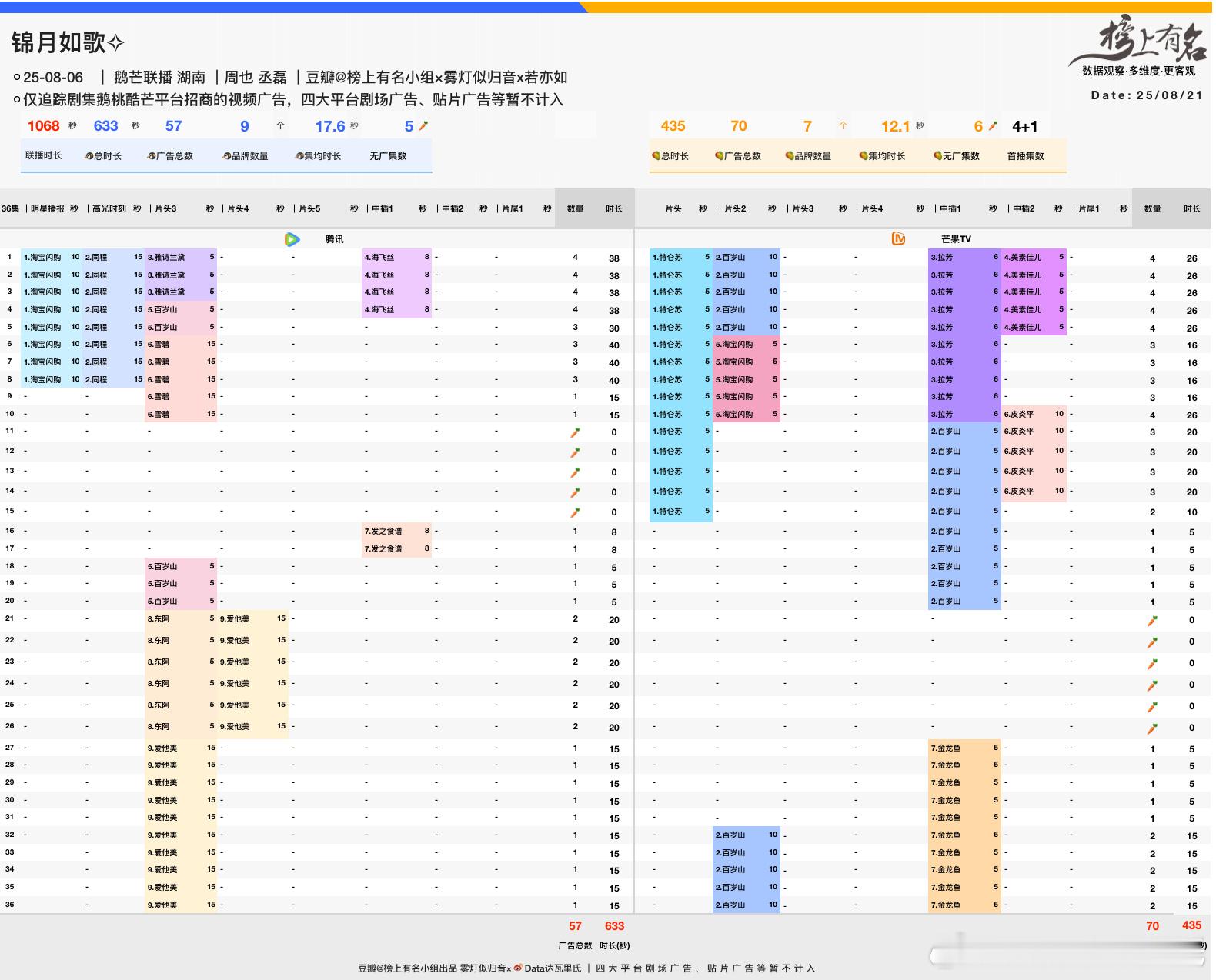Click penguin icon beside Tencent 广告总数 label
This screenshot has width=1216, height=980.
[x=152, y=156]
